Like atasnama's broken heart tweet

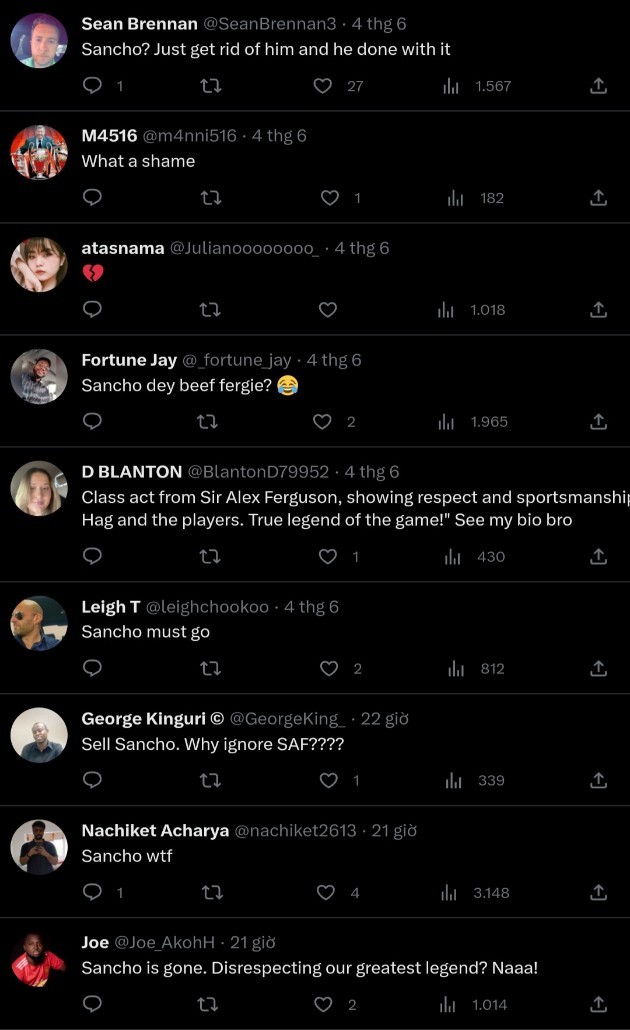pos(327,310)
